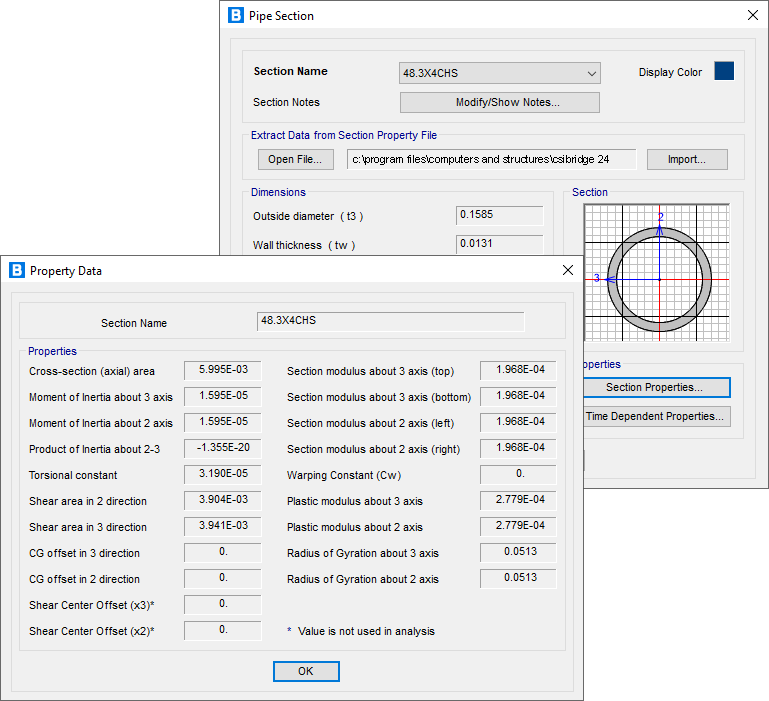Click the Property Data dialog app icon
769x701 pixels.
[17, 270]
